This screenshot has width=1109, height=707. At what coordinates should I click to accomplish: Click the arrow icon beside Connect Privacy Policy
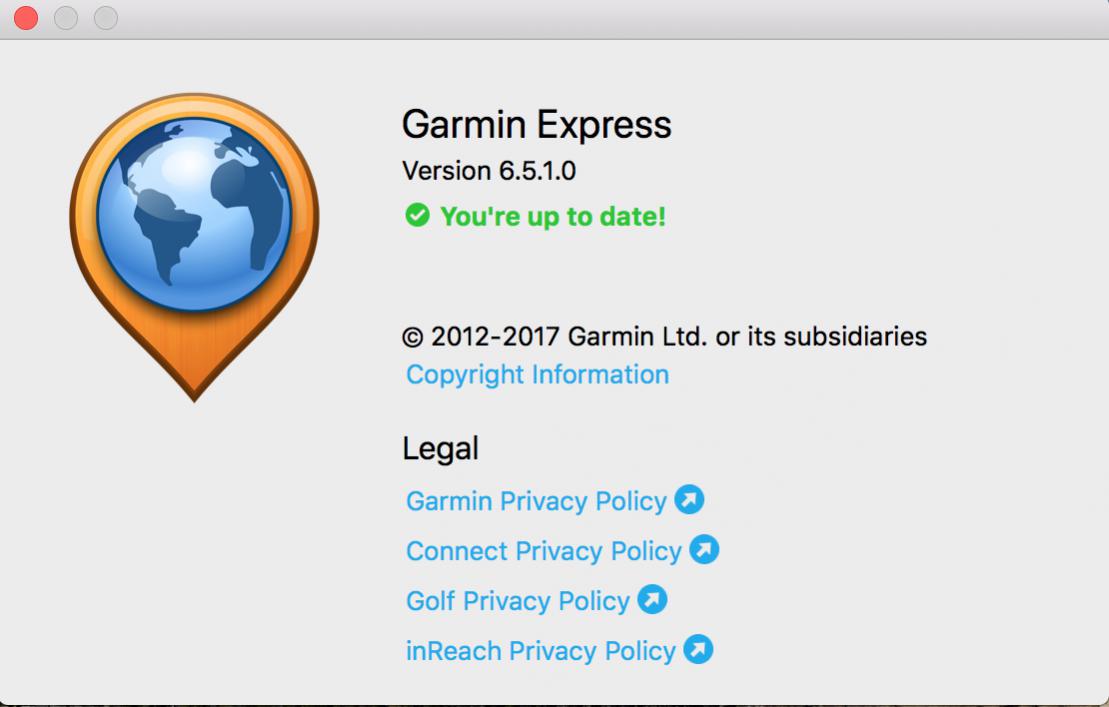[x=704, y=549]
